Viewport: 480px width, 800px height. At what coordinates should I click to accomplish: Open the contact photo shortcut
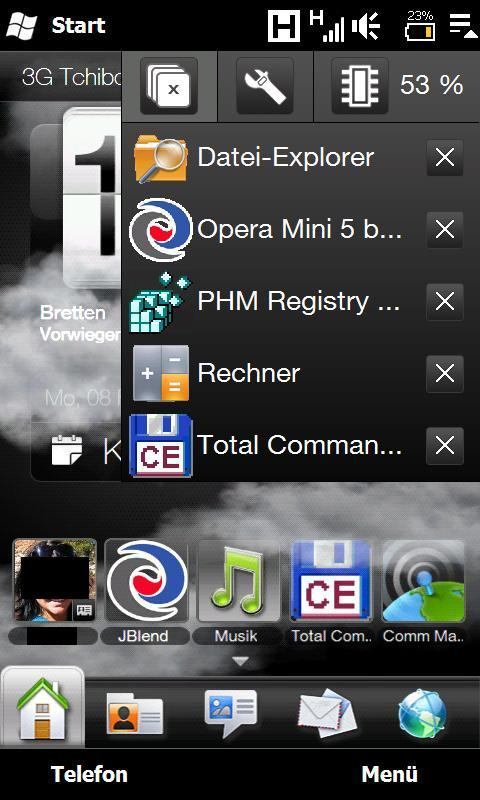[55, 581]
